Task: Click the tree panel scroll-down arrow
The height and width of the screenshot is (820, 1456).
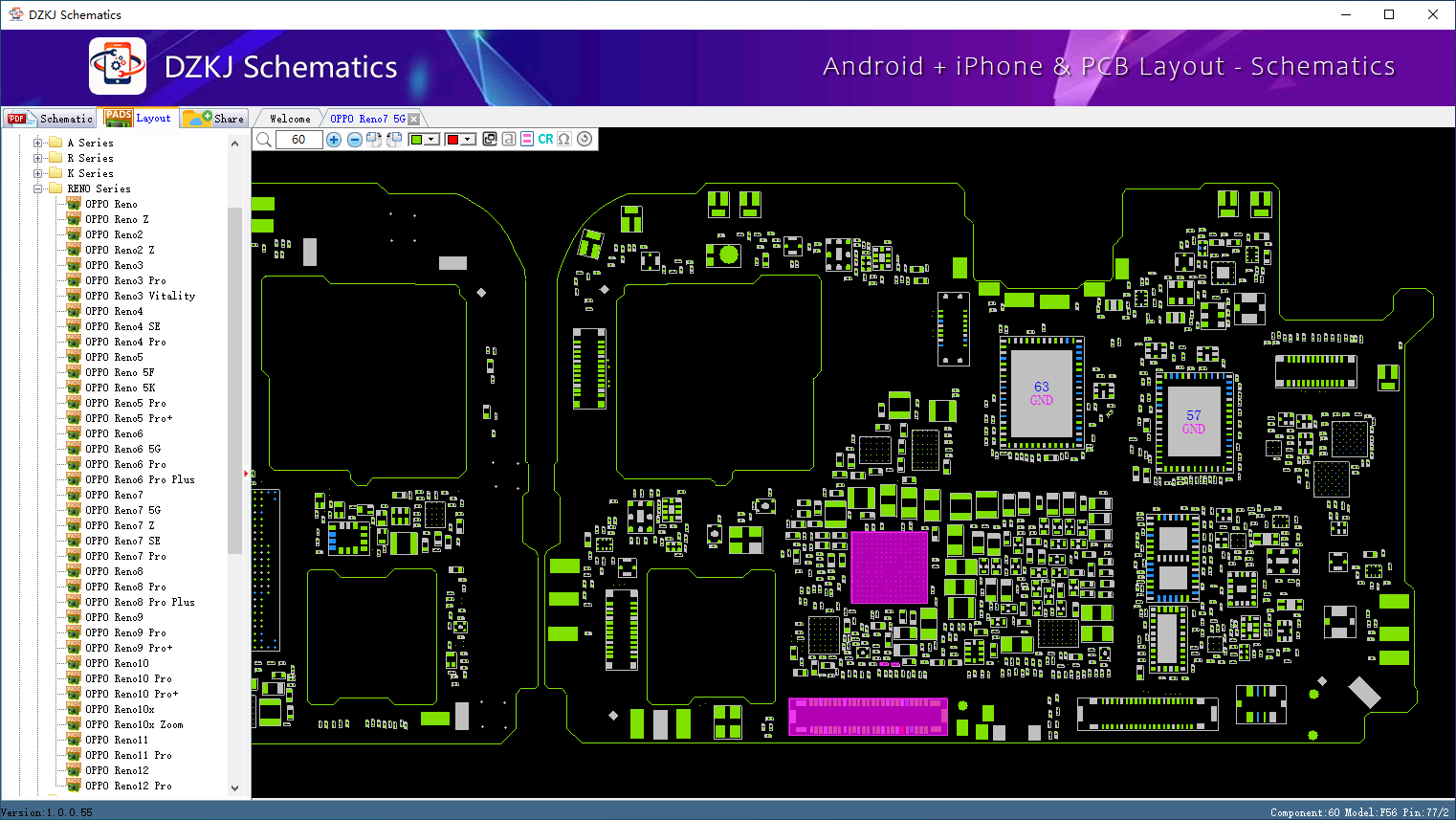Action: click(235, 788)
